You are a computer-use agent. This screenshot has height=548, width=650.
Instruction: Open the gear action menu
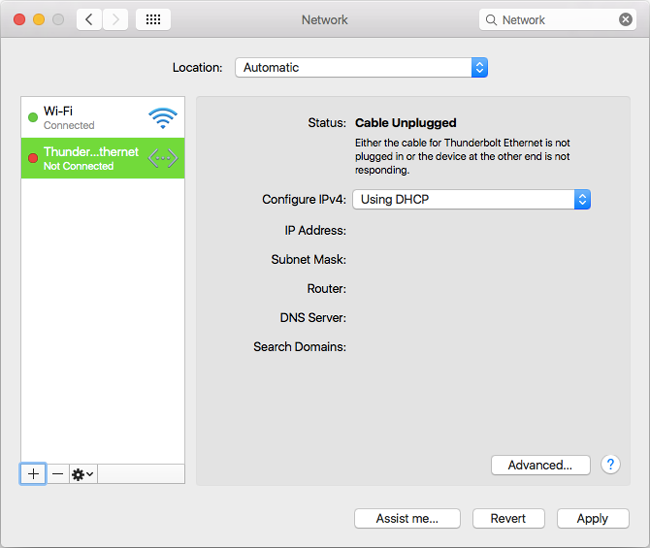tap(83, 474)
